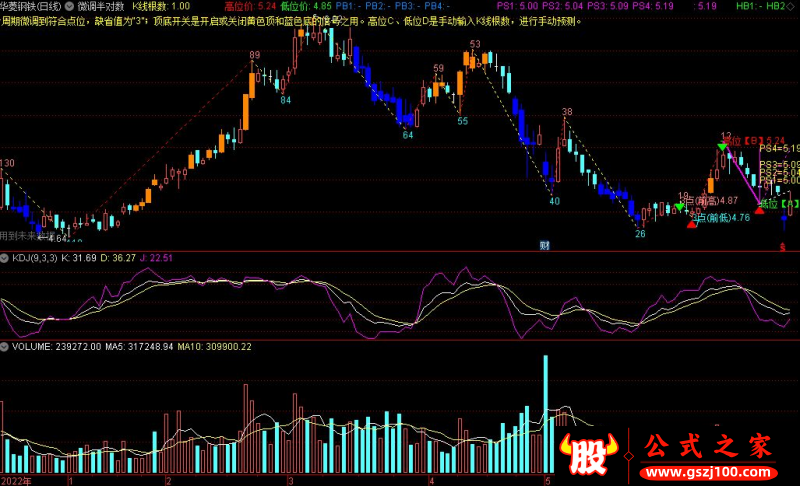Viewport: 800px width, 486px height.
Task: Click month 3 marker on time axis
Action: [x=290, y=480]
